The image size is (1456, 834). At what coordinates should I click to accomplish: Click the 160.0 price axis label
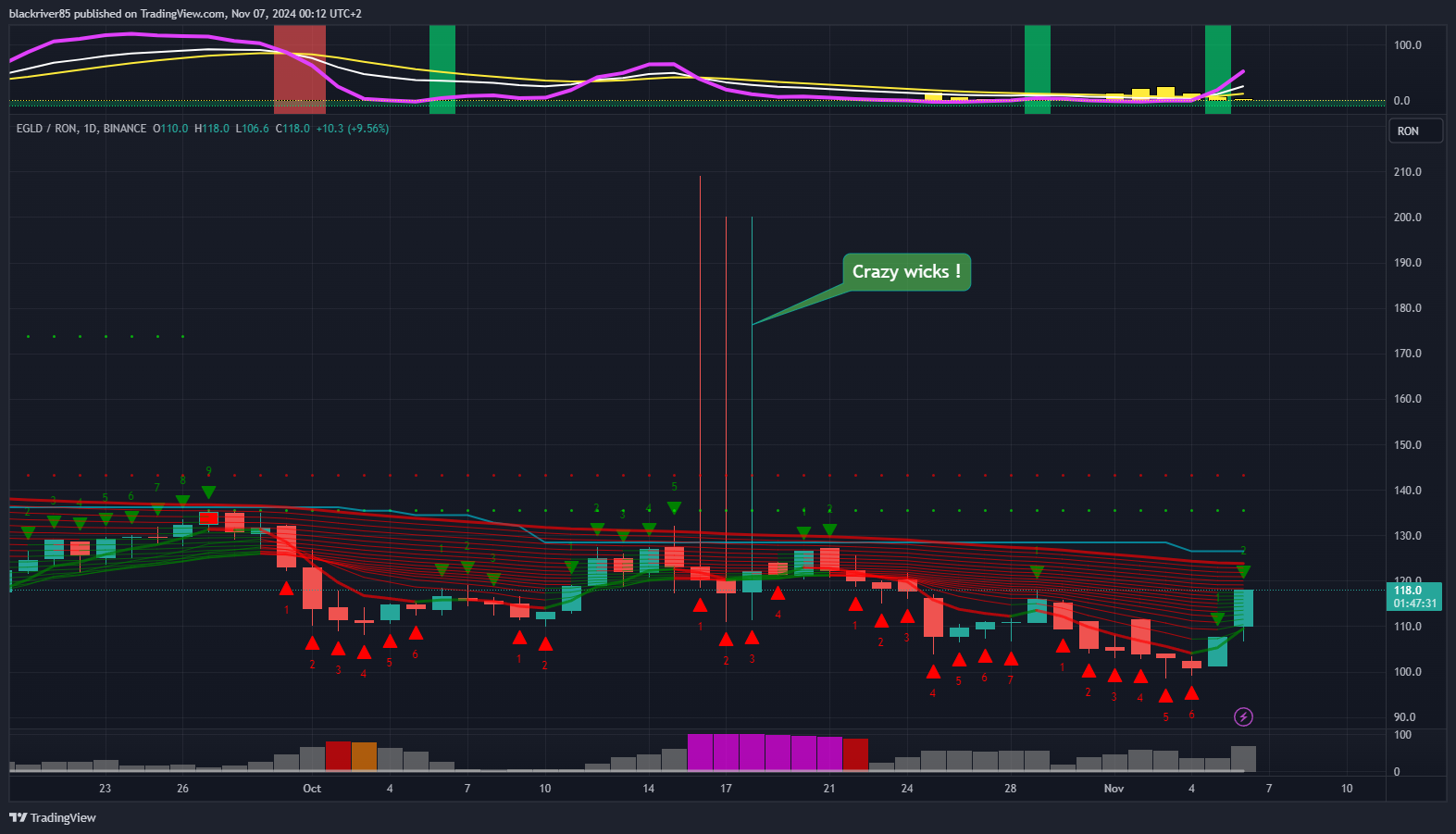pos(1407,399)
